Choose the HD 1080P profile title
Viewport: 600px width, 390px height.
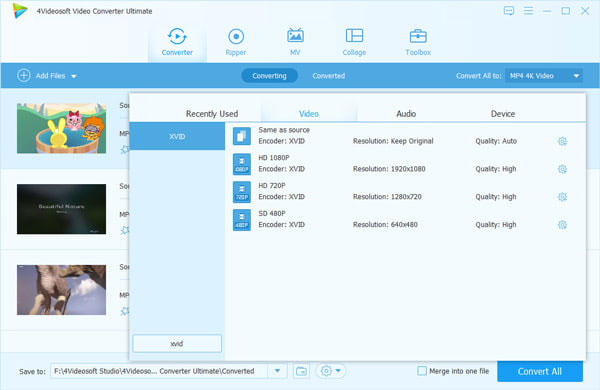tap(274, 158)
